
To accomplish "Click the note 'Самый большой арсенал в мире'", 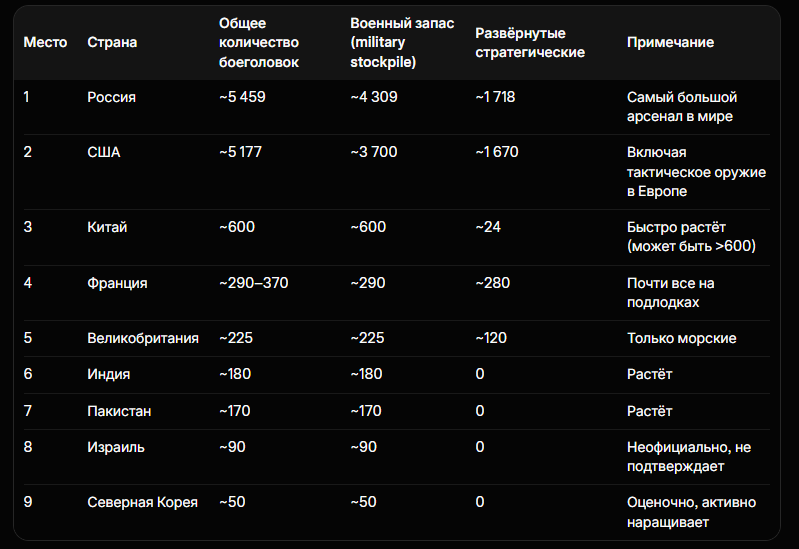I will point(682,107).
